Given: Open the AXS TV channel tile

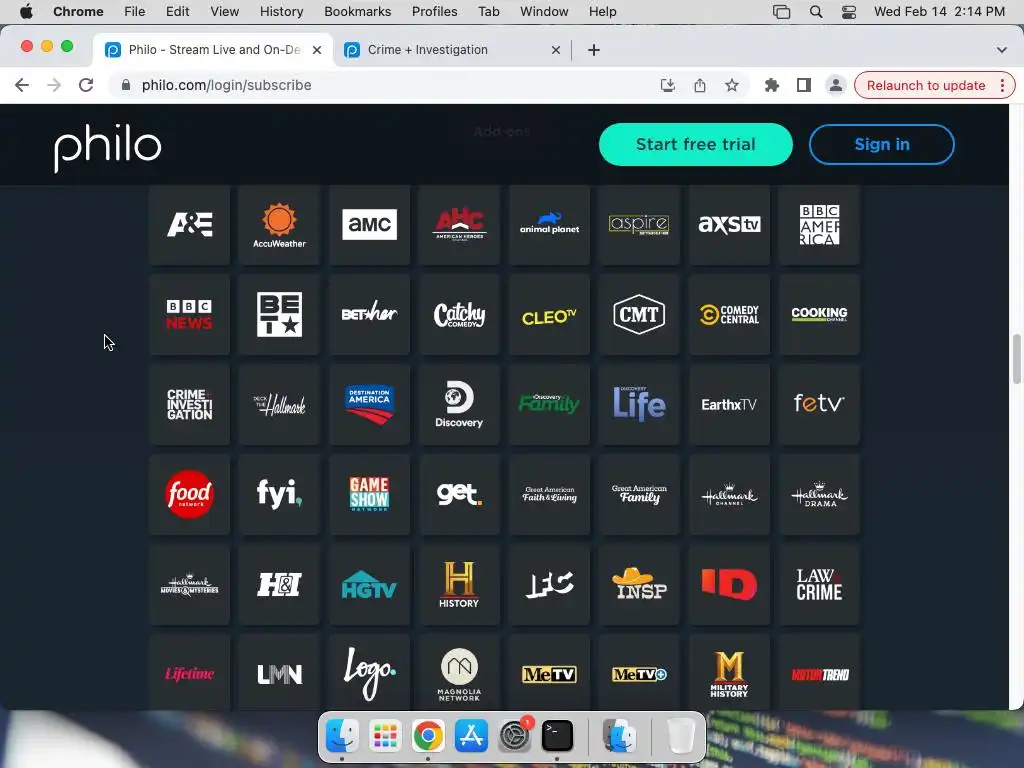Looking at the screenshot, I should pos(729,225).
